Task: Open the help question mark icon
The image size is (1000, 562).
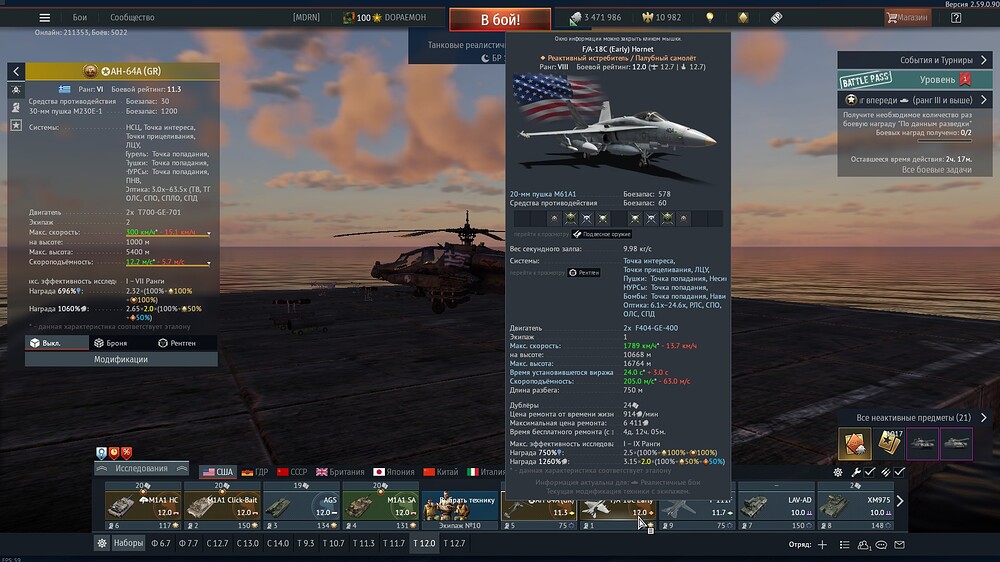Action: point(956,18)
